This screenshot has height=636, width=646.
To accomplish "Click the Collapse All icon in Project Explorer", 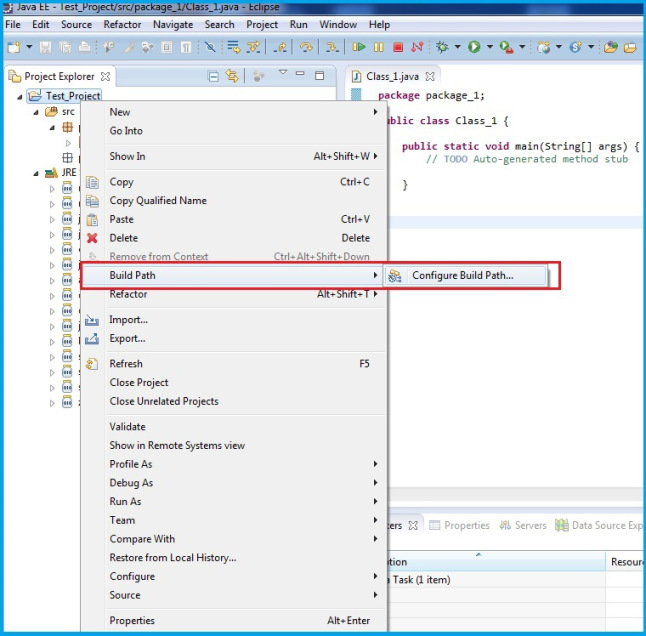I will click(213, 76).
